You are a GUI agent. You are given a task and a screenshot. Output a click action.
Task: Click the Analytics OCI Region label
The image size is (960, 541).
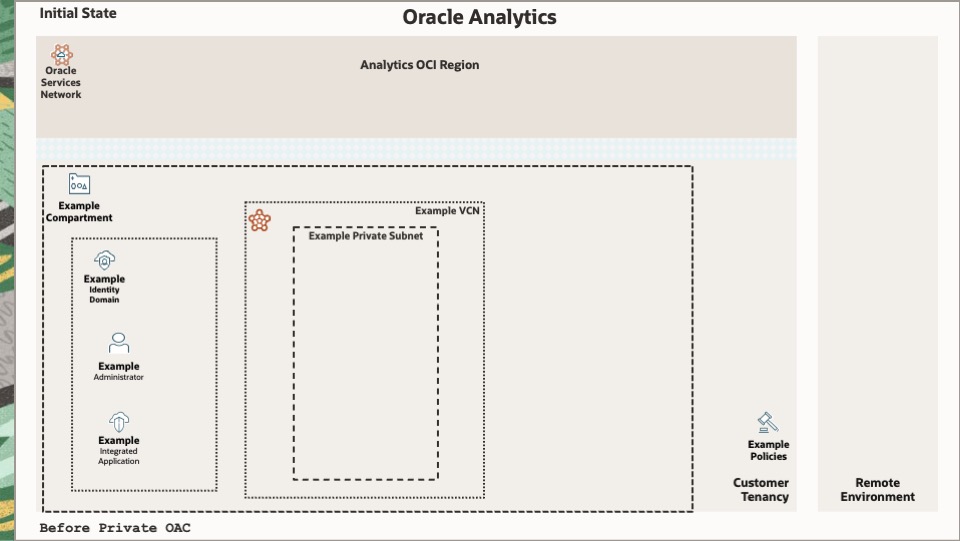click(420, 65)
